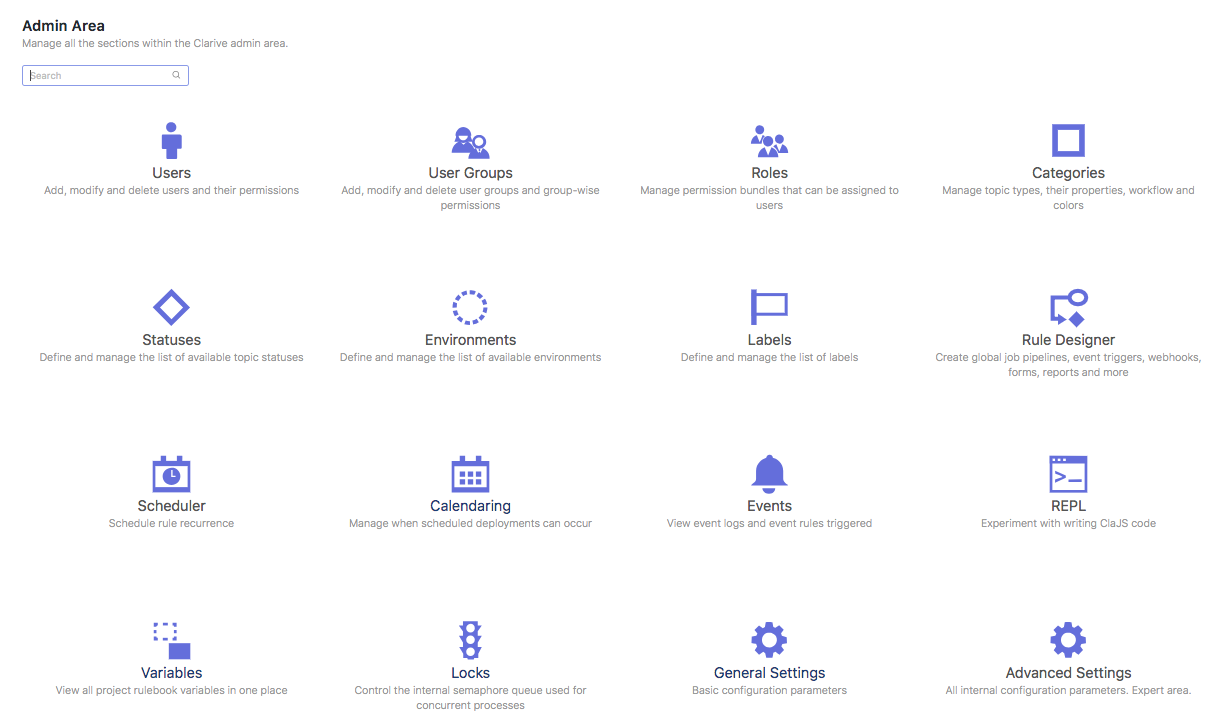Go to the Environments title
The height and width of the screenshot is (714, 1231).
(x=470, y=340)
